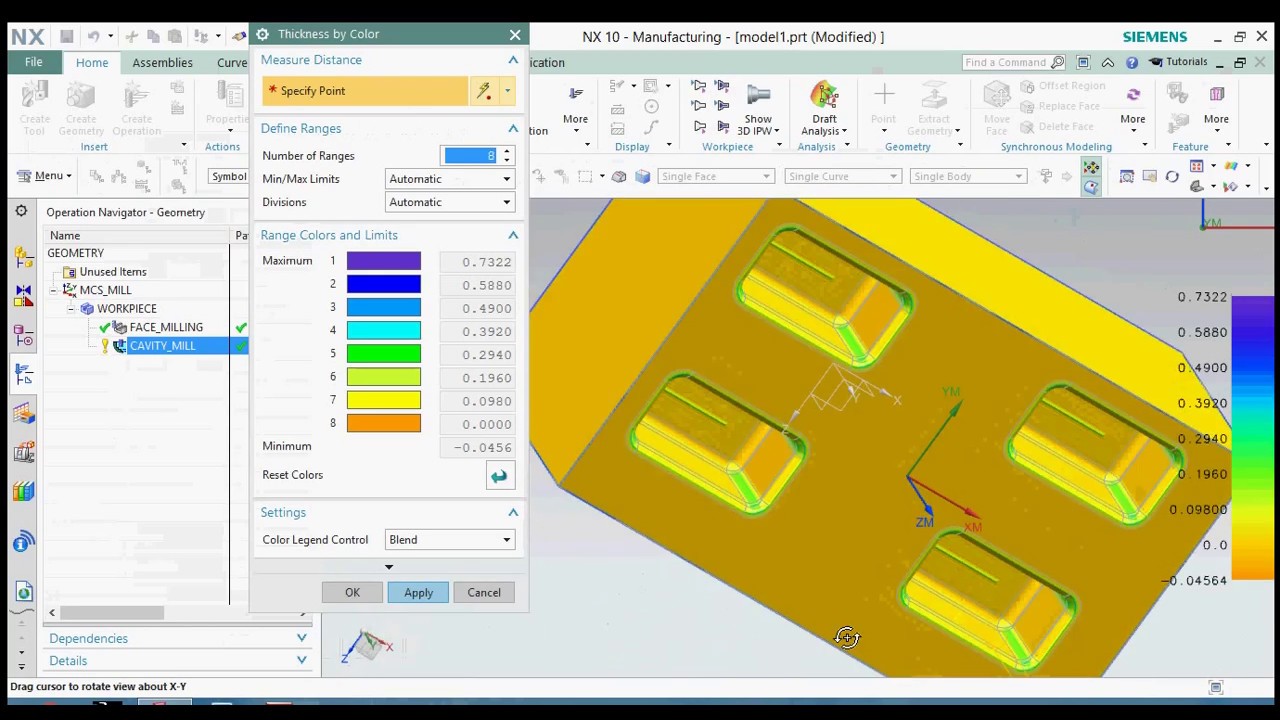The width and height of the screenshot is (1280, 720).
Task: Select the FACE_MILLING operation
Action: coord(166,327)
